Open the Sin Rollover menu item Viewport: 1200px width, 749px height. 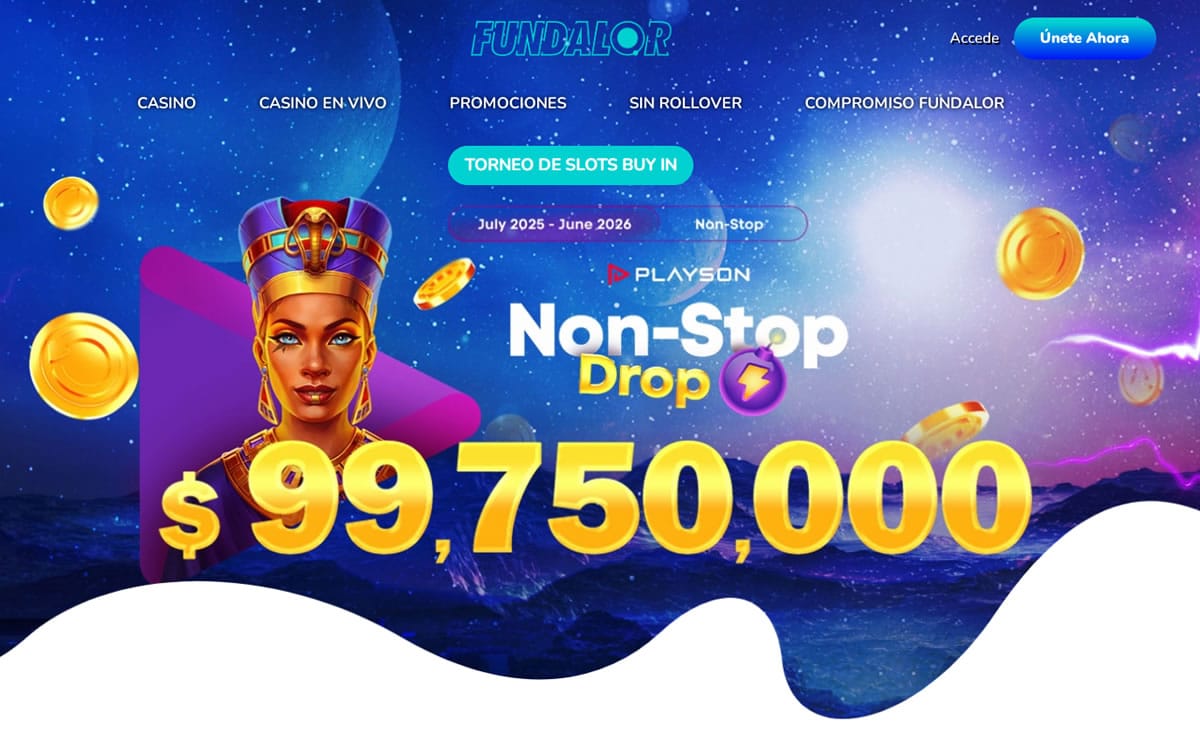(685, 103)
